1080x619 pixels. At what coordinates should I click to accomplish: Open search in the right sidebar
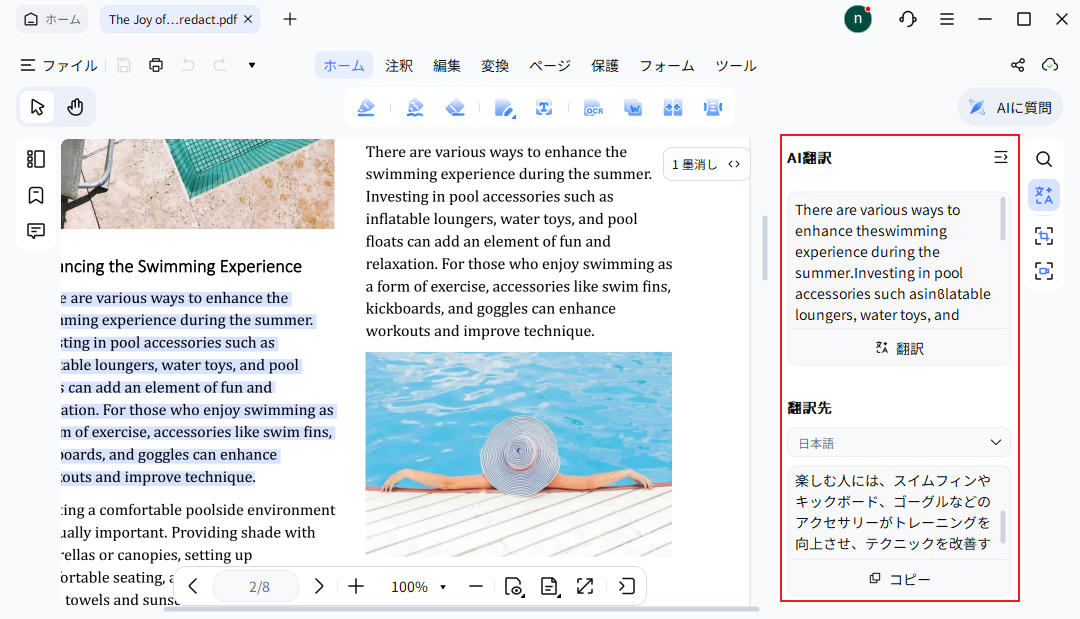[x=1044, y=158]
